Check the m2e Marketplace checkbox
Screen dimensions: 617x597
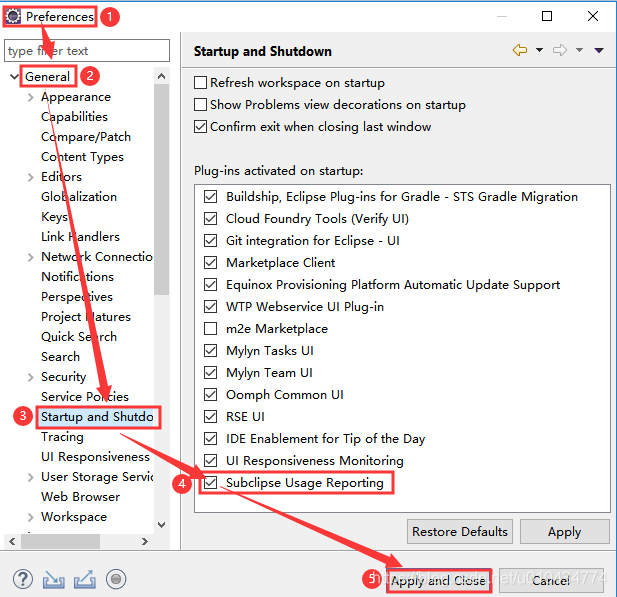pos(211,329)
